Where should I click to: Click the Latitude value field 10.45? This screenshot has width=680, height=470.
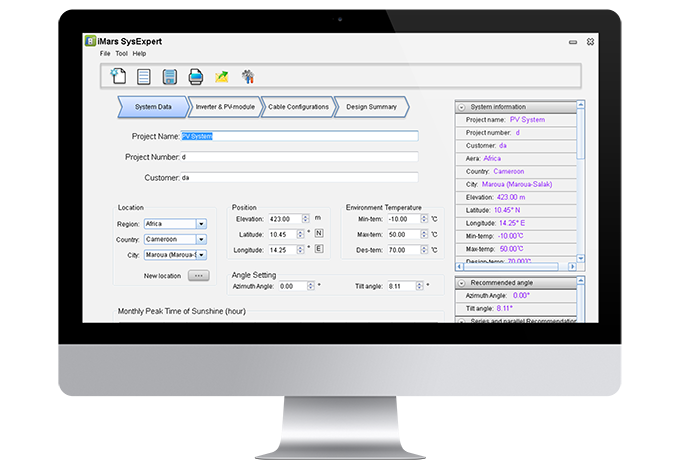coord(282,235)
